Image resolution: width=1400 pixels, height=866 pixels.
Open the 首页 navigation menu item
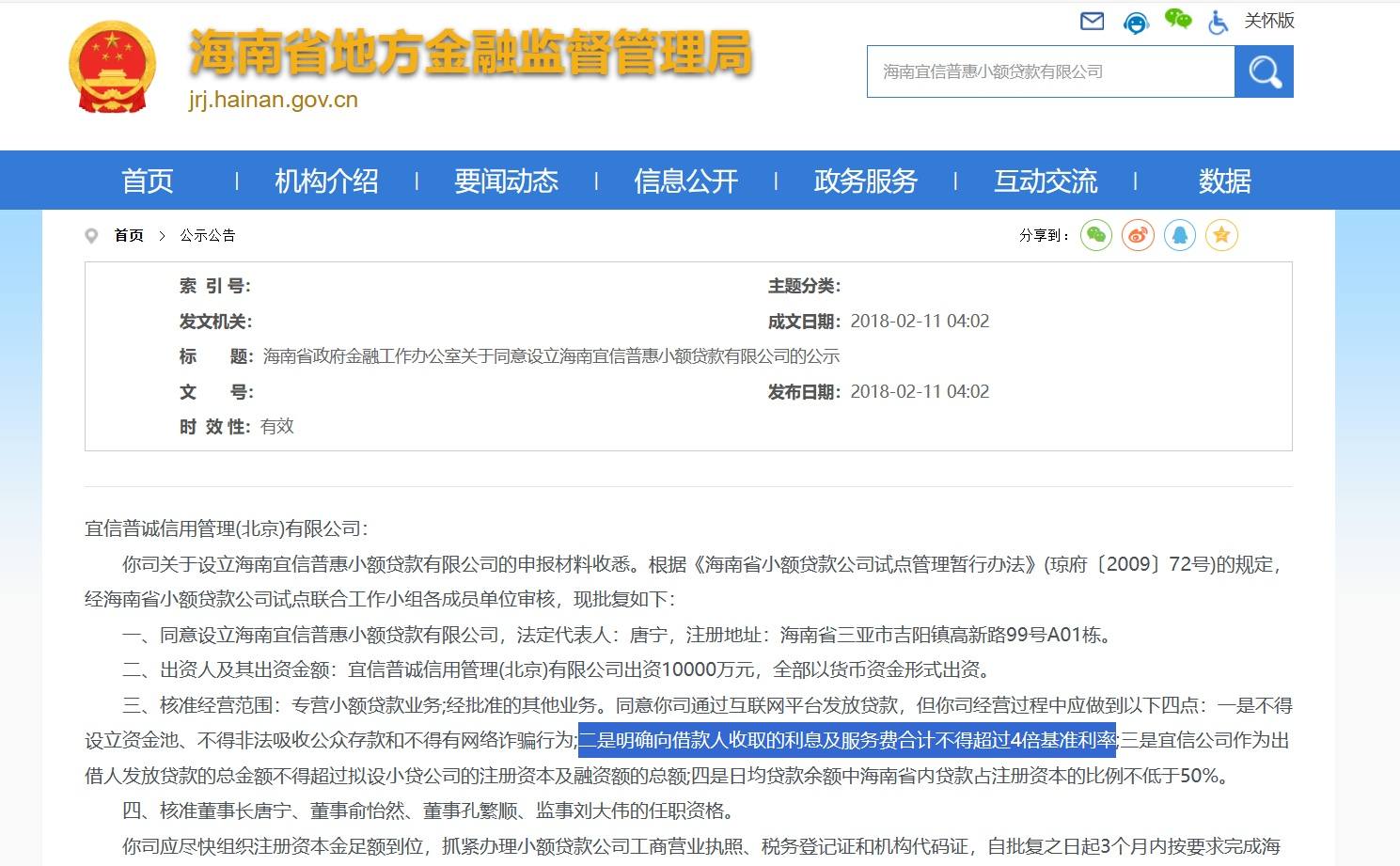[148, 181]
